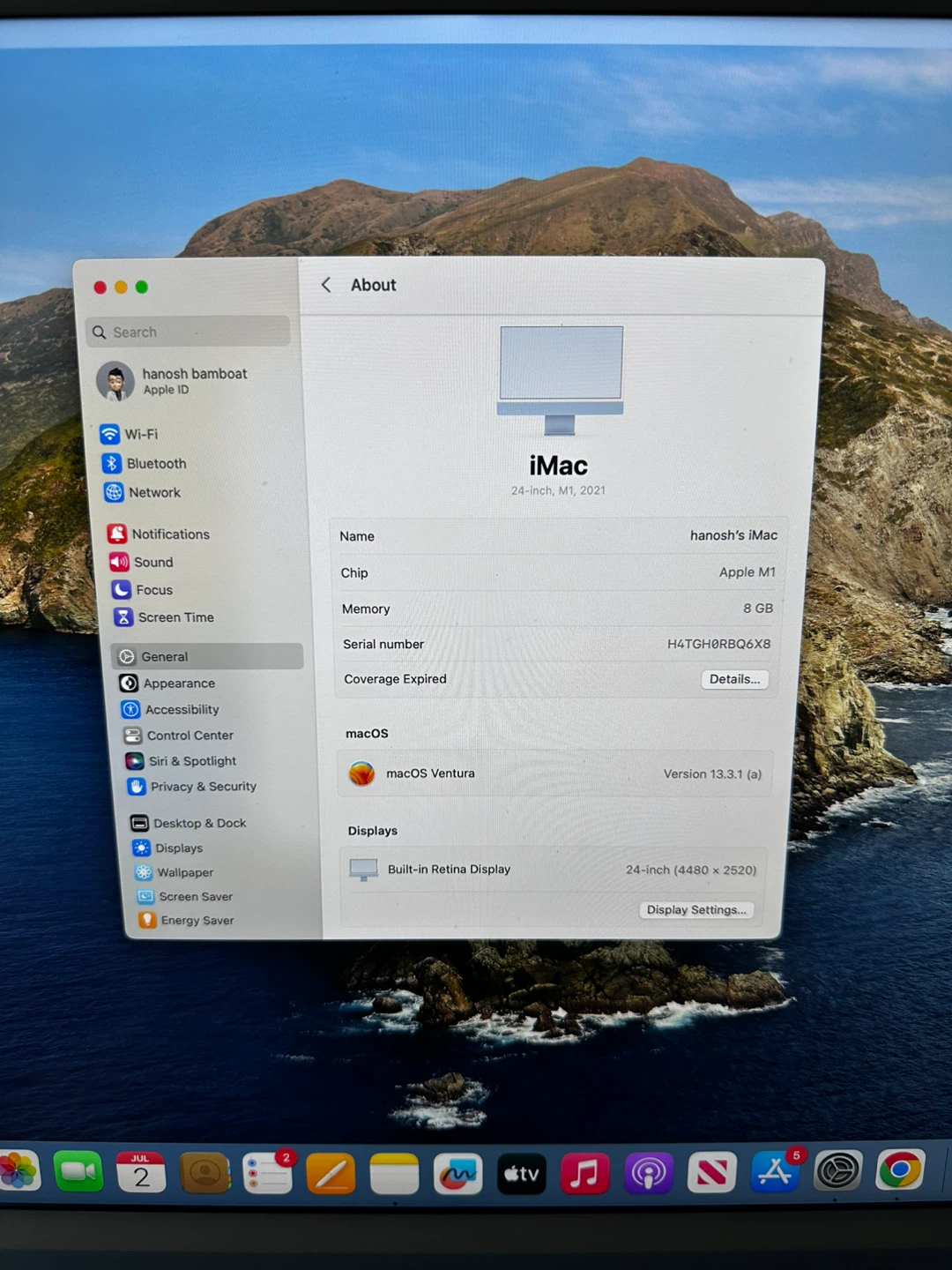952x1270 pixels.
Task: Open Apple TV in the Dock
Action: 522,1175
